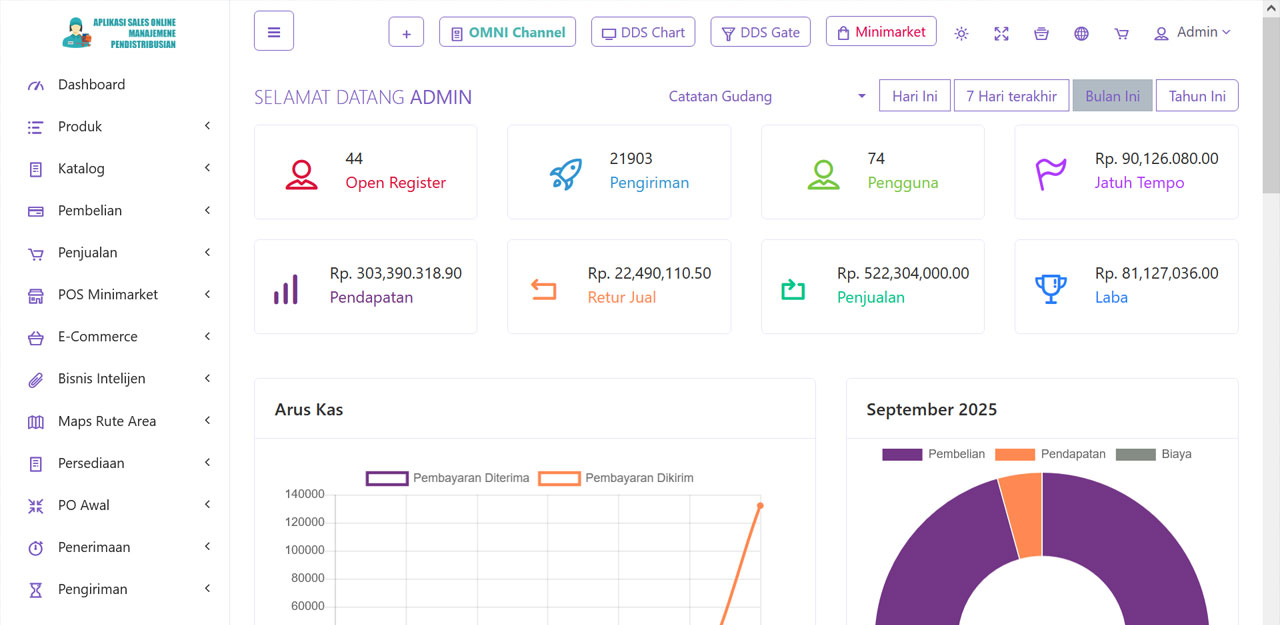Open the OMNI Channel button
Viewport: 1280px width, 625px height.
507,32
